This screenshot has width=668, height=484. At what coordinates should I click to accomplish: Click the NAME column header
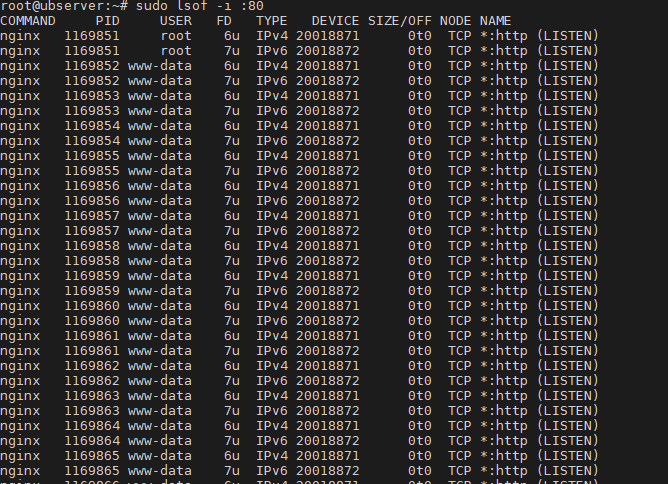[x=495, y=21]
